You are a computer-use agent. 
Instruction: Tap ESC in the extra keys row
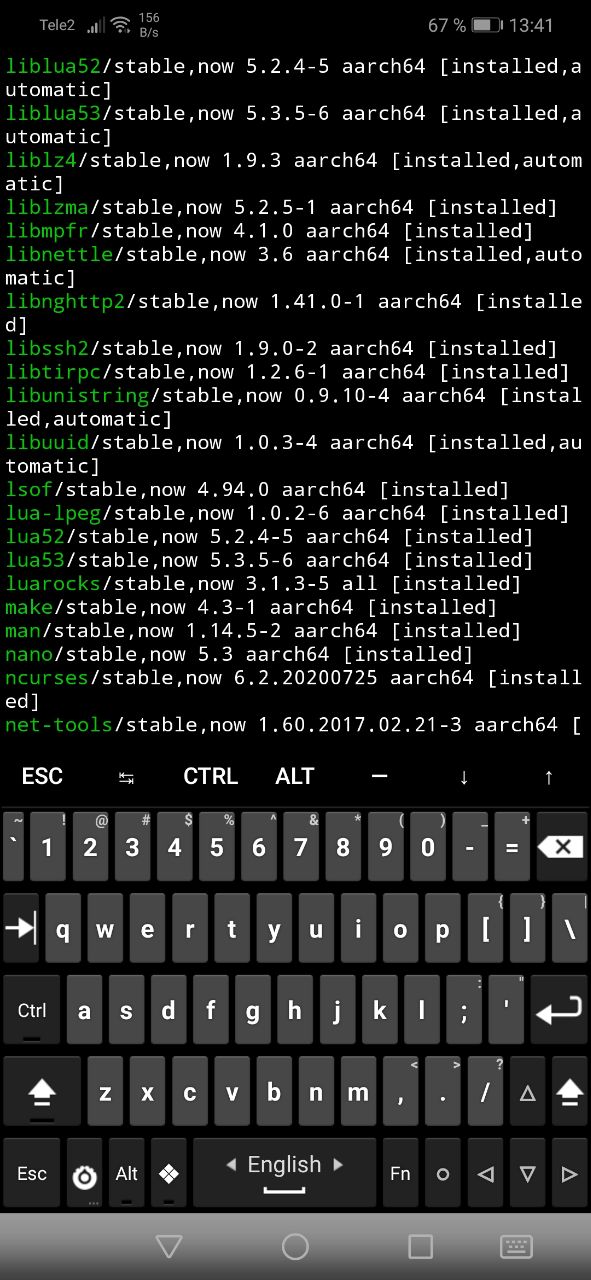[x=42, y=777]
